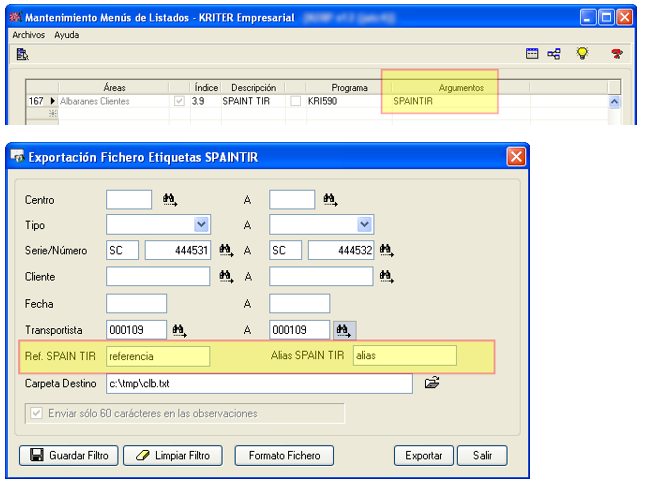Open the Ayuda menu

(67, 34)
